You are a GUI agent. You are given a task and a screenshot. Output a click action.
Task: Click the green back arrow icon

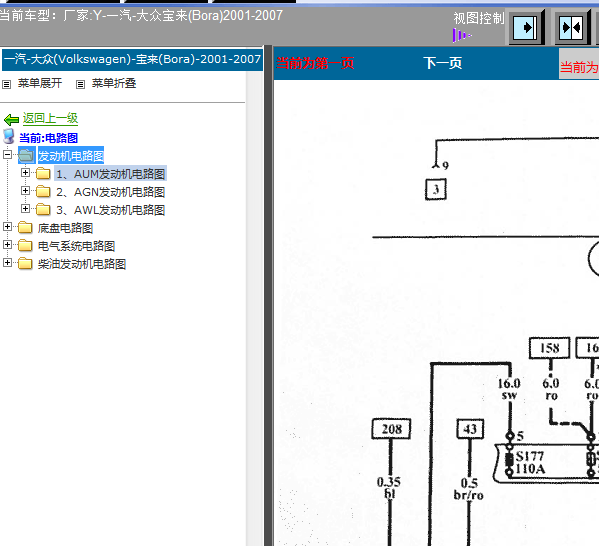11,120
